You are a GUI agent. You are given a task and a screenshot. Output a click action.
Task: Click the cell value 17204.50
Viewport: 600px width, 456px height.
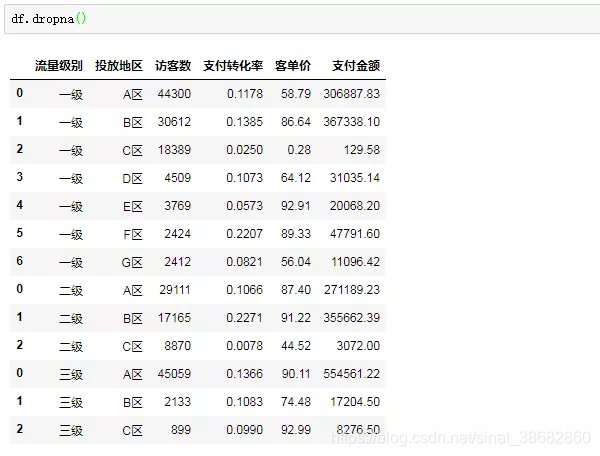[x=355, y=402]
